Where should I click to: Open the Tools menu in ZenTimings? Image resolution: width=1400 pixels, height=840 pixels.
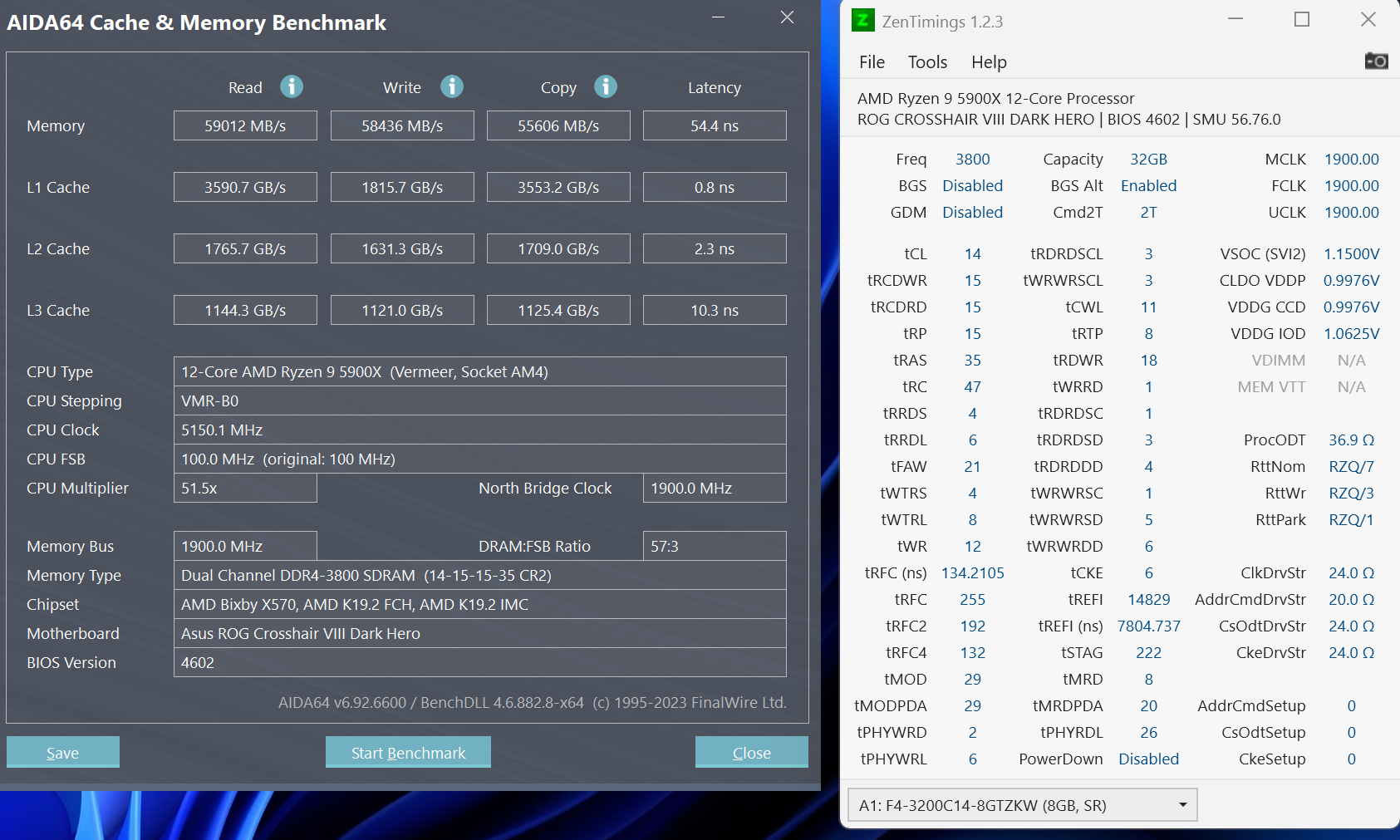point(927,62)
